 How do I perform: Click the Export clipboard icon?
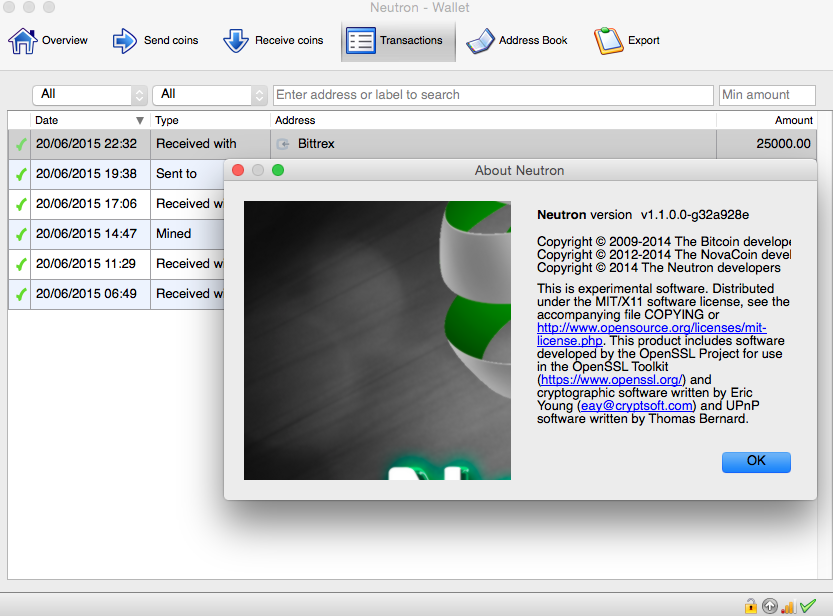[608, 41]
